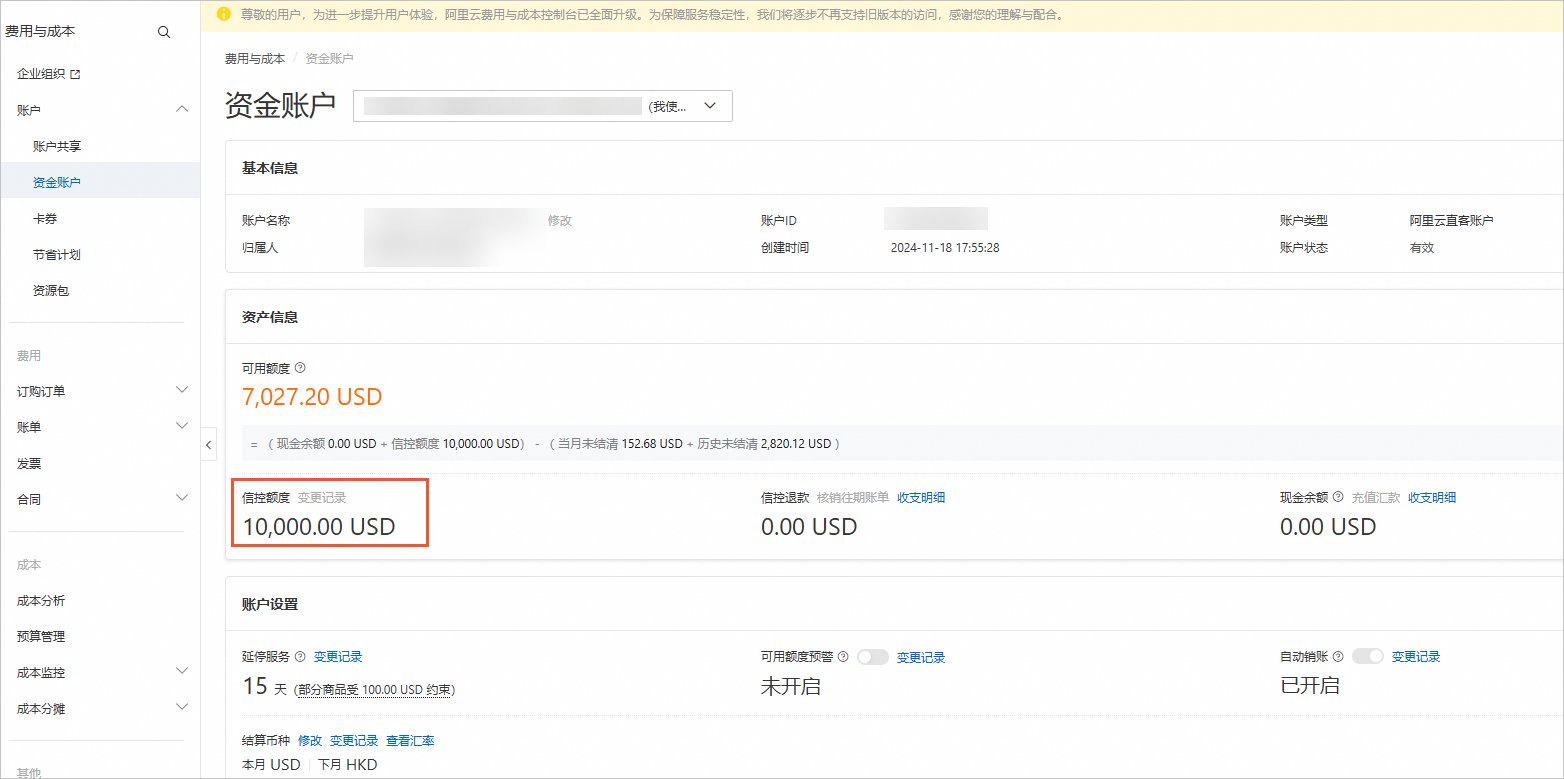Open 卡券 in the sidebar
Viewport: 1564px width, 779px height.
[45, 218]
